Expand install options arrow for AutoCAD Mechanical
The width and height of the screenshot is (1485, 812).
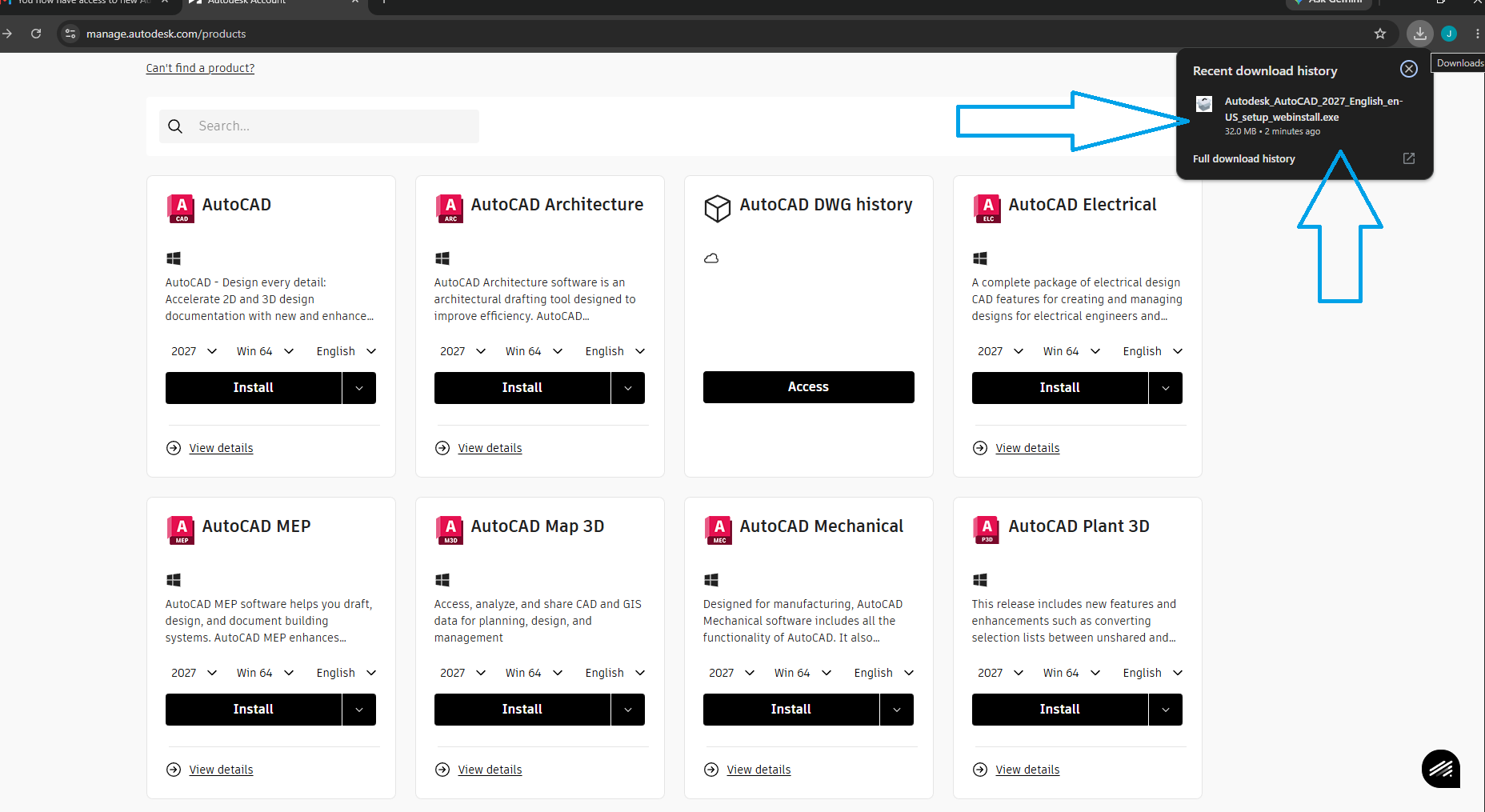[x=897, y=710]
